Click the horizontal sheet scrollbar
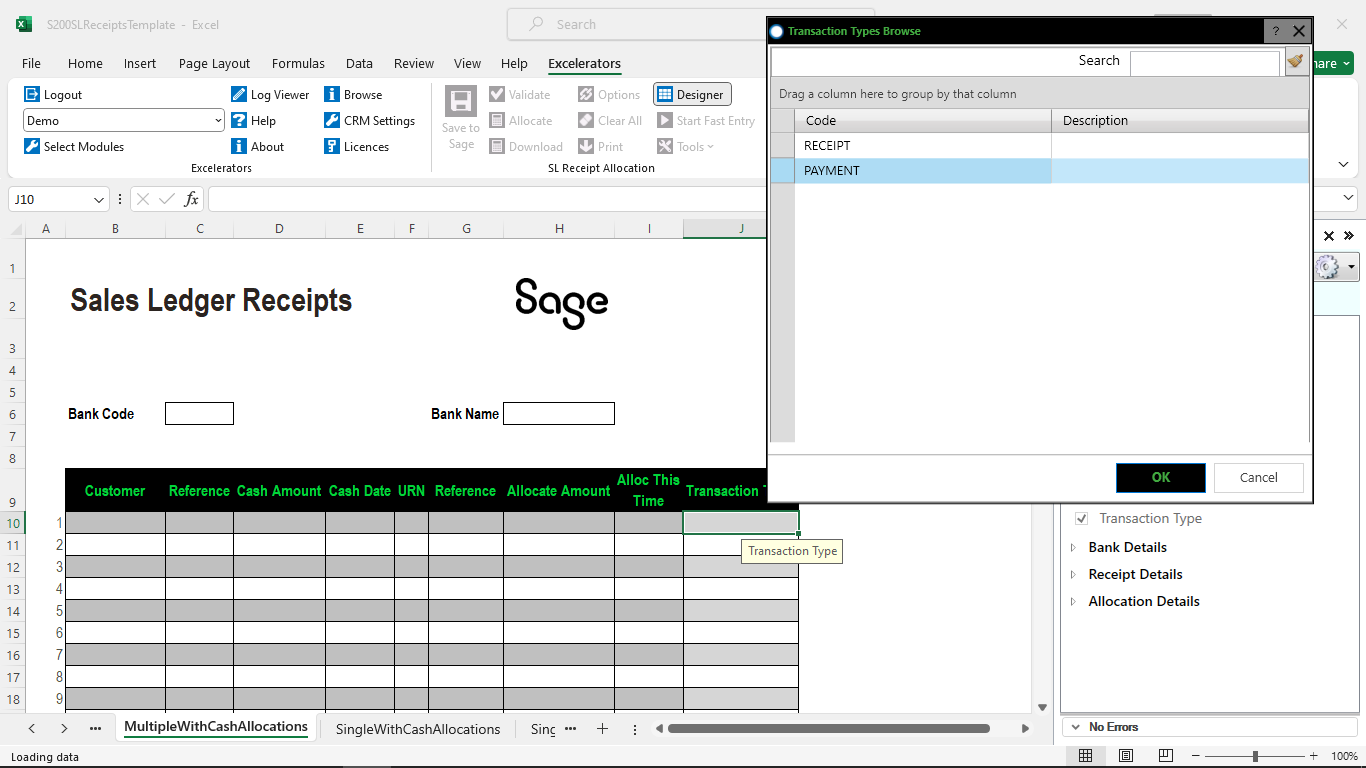The width and height of the screenshot is (1366, 768). point(829,729)
